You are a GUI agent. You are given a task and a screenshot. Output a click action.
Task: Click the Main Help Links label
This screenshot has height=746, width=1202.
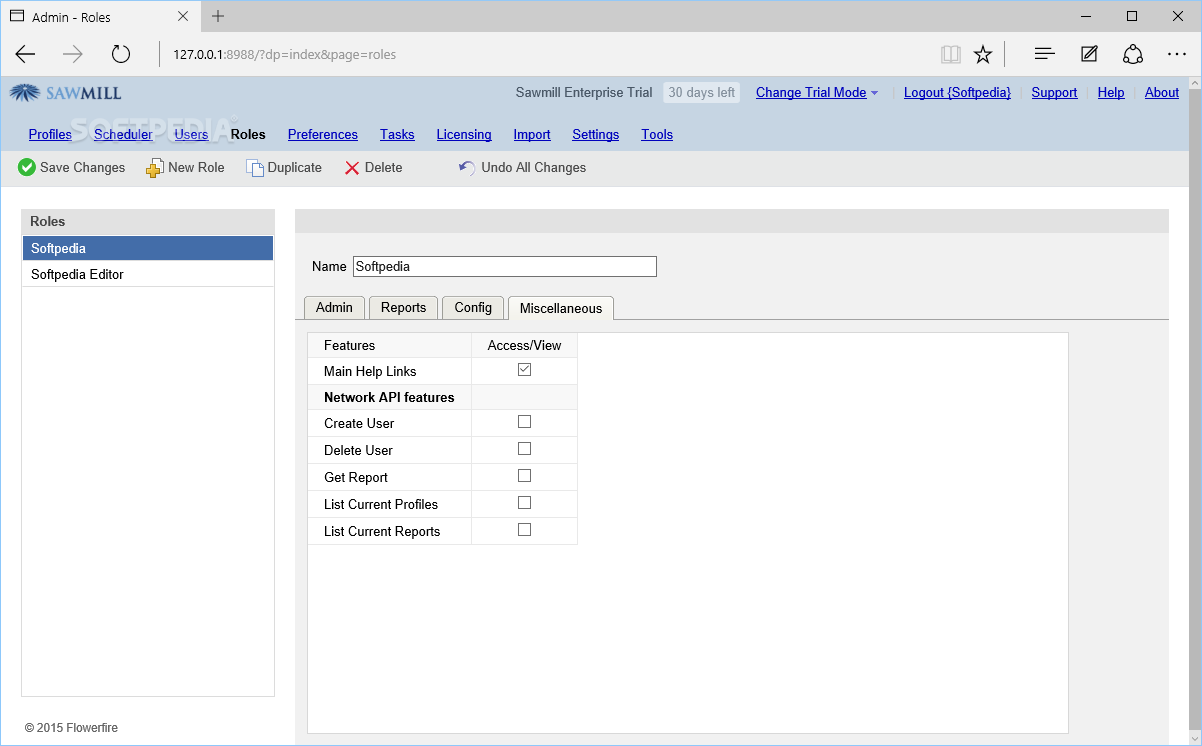tap(370, 371)
